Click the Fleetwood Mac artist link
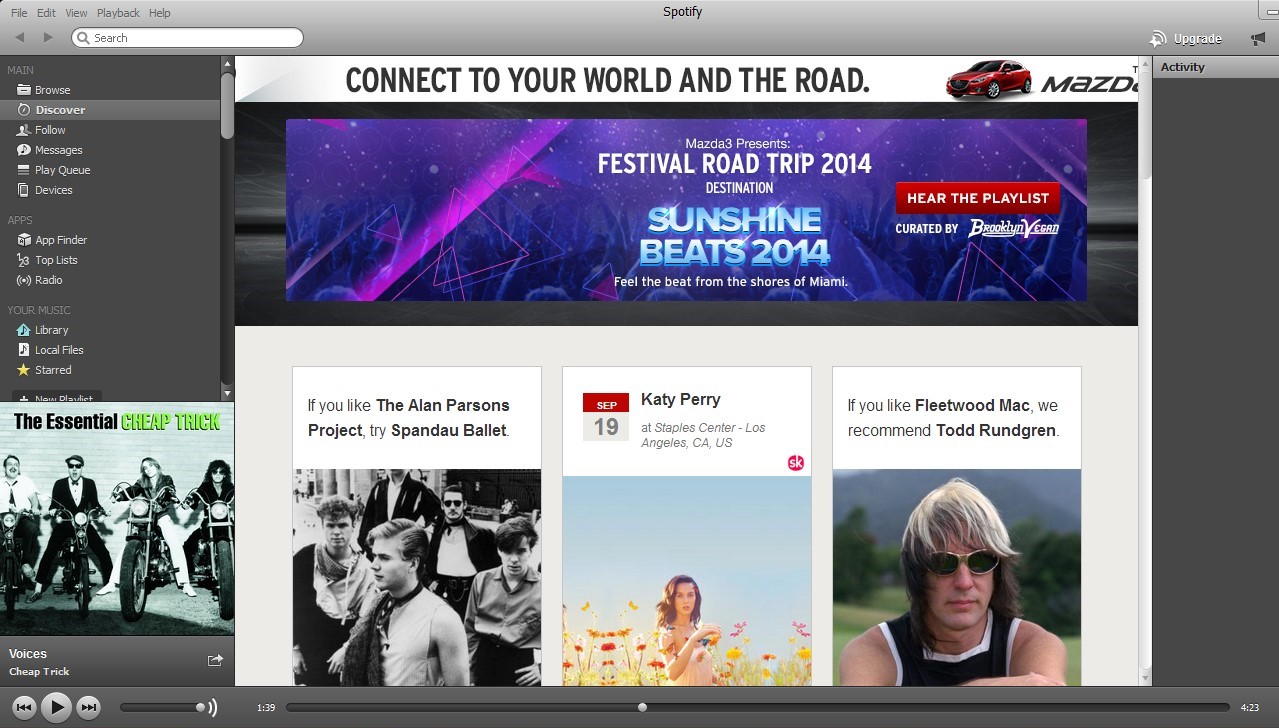Image resolution: width=1279 pixels, height=728 pixels. click(x=972, y=405)
